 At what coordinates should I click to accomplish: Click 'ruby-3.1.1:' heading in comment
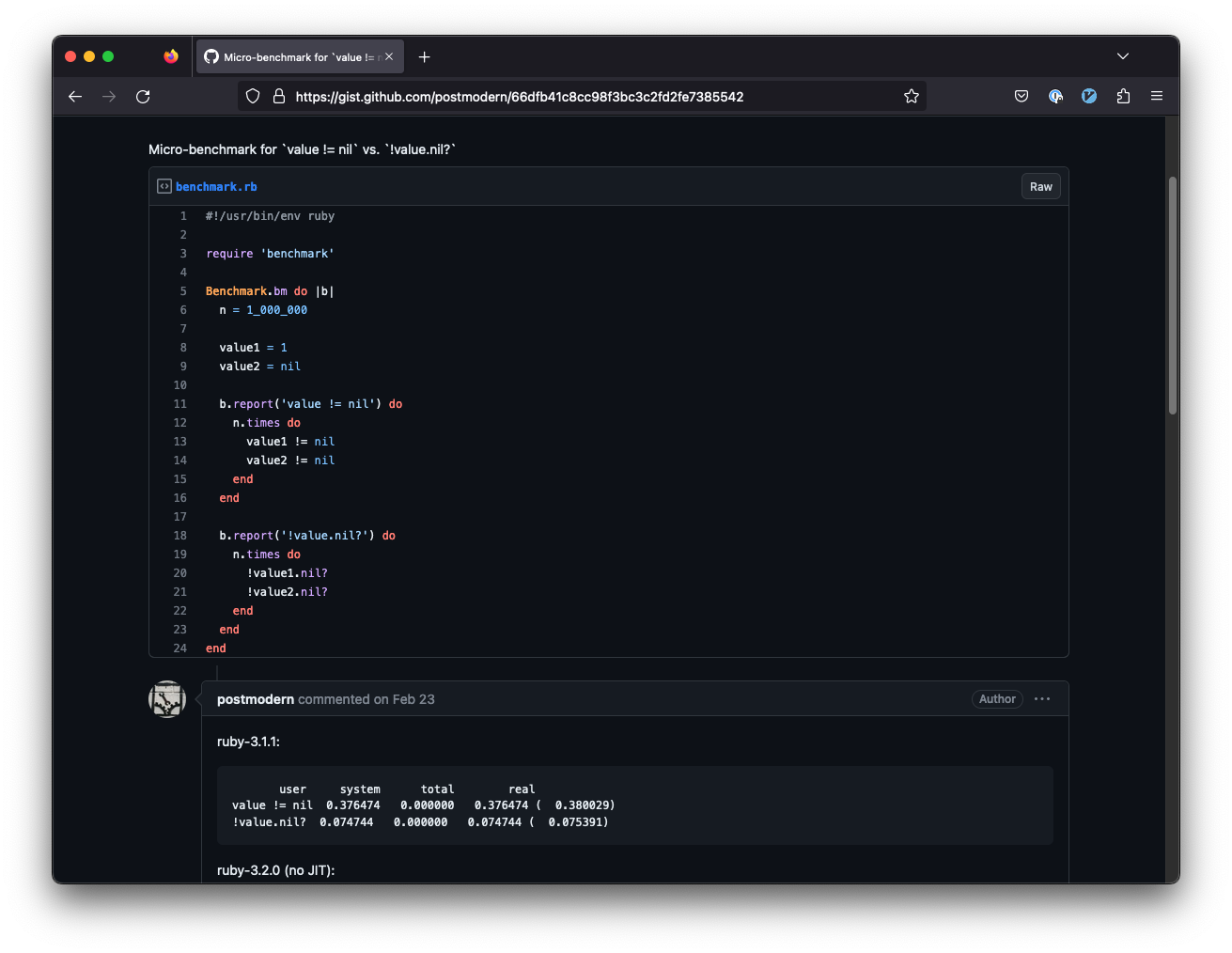[248, 742]
